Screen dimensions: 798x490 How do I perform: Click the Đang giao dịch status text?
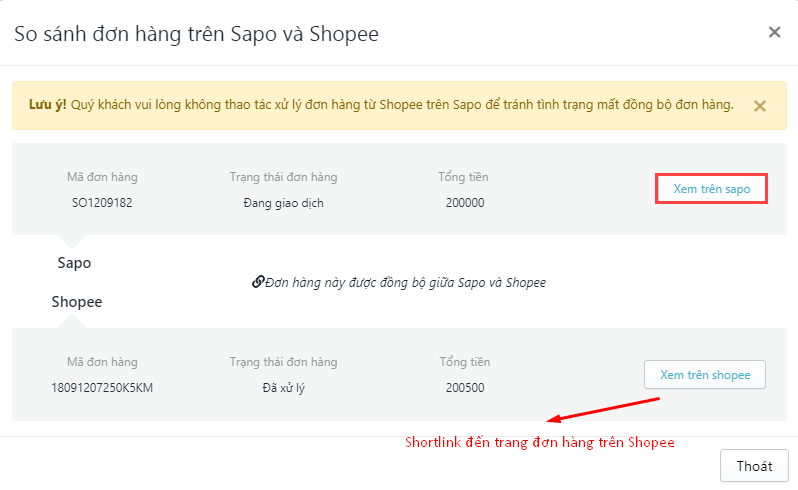coord(283,203)
